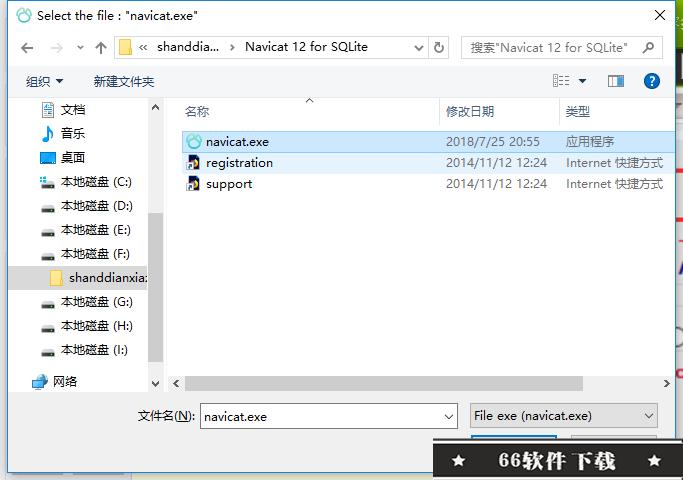The image size is (683, 480).
Task: Go back to the previous folder
Action: (27, 47)
